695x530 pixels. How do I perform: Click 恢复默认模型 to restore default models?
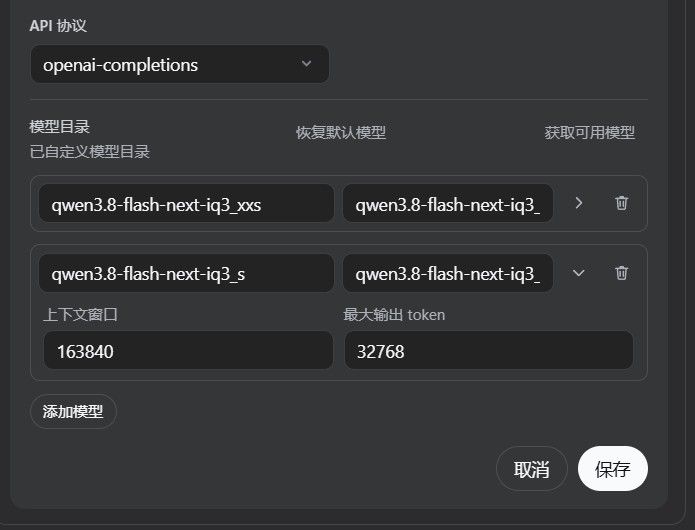[341, 132]
